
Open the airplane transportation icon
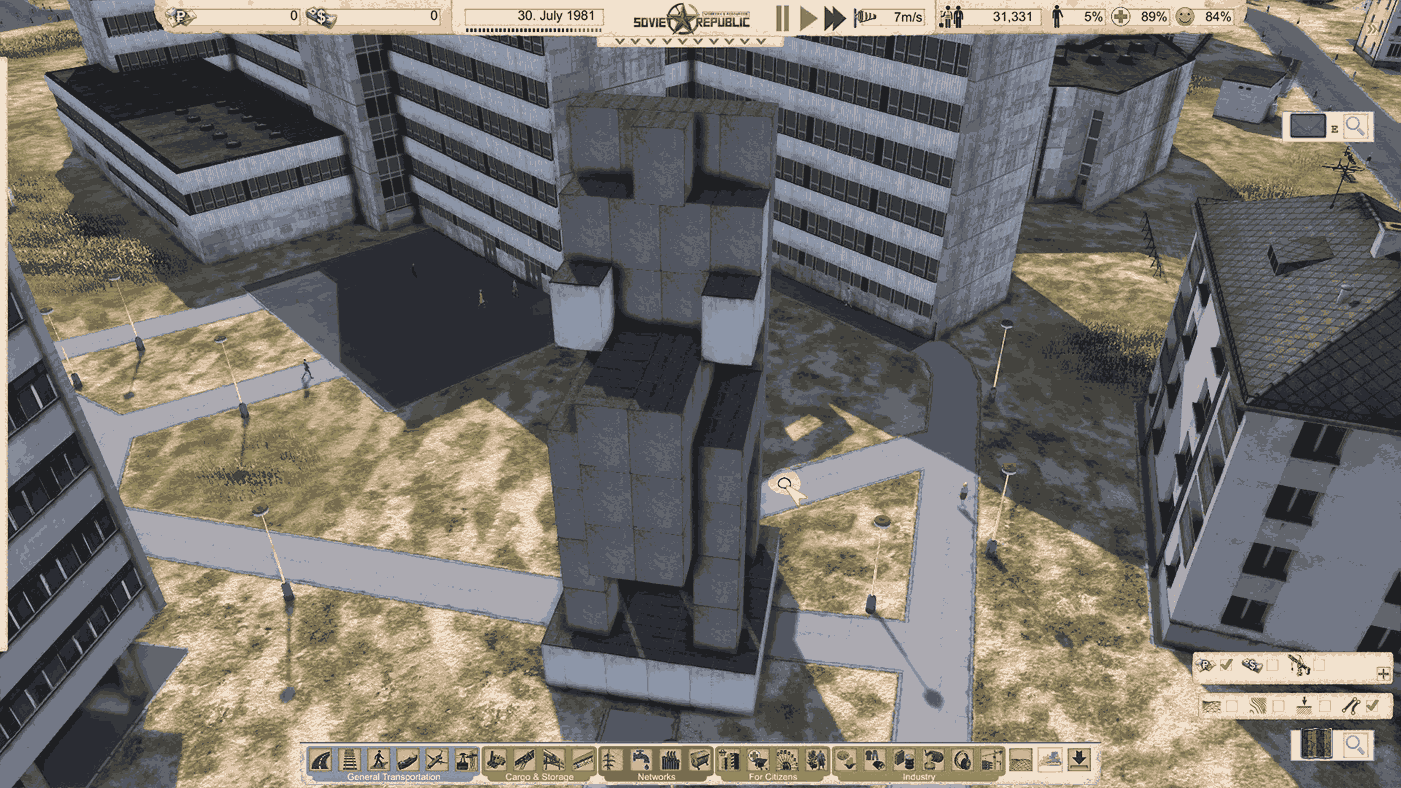(x=436, y=760)
